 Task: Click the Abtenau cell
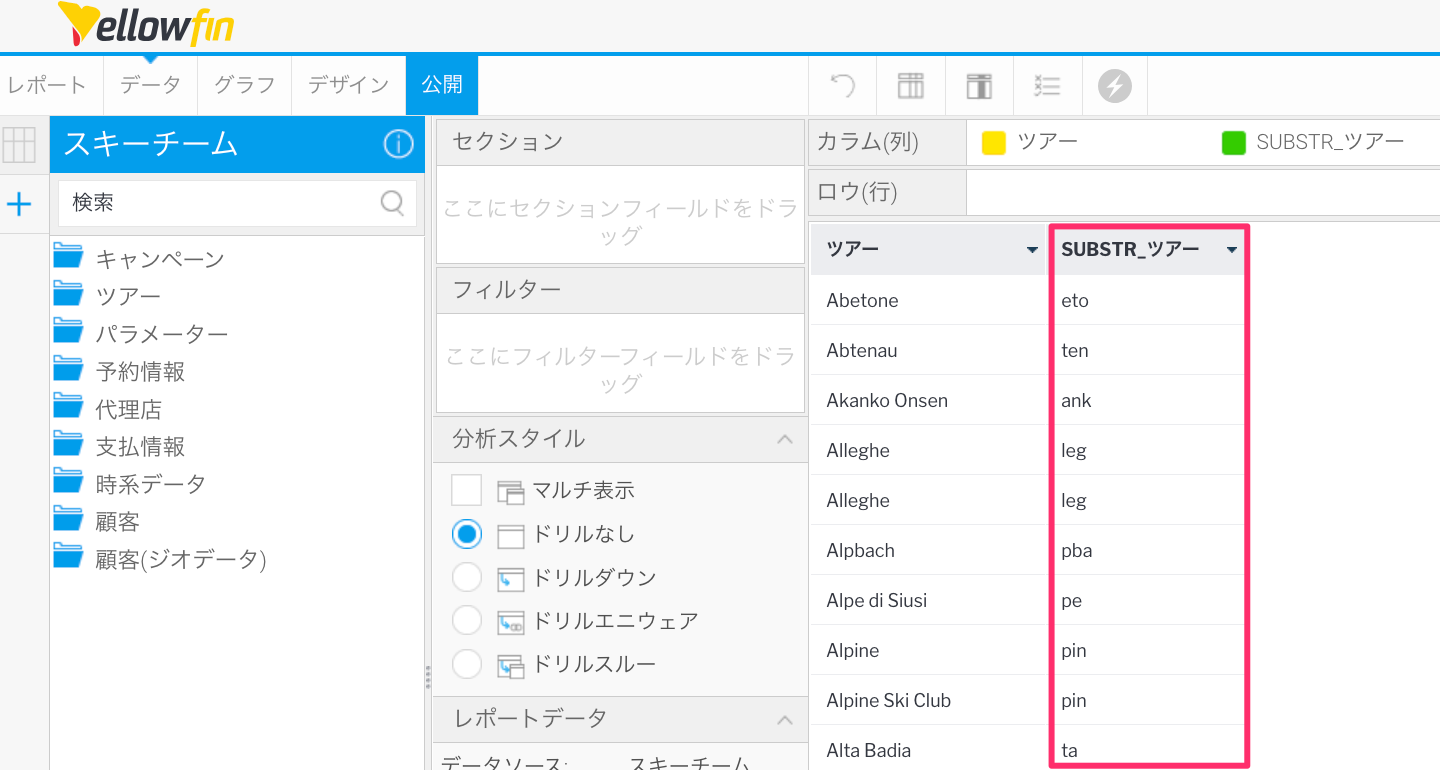(928, 350)
